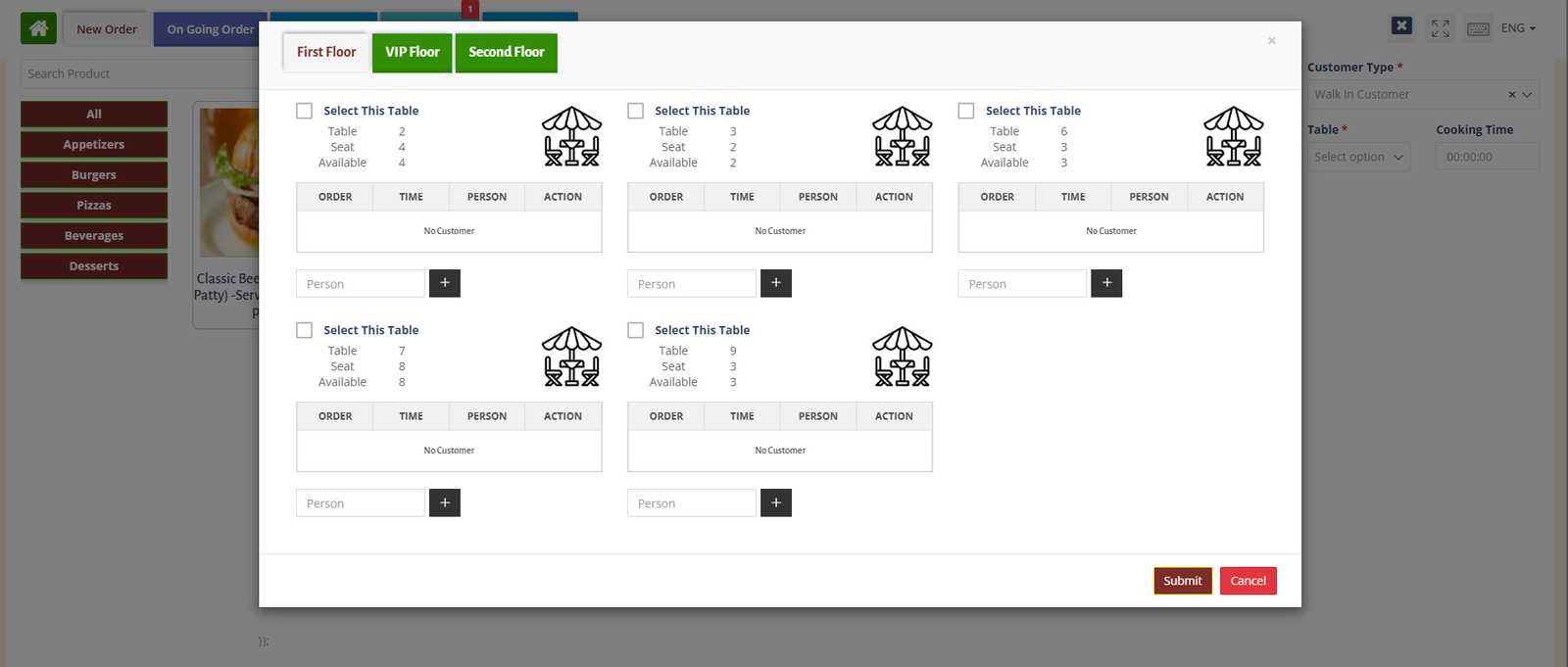The image size is (1568, 667).
Task: Expand the Table select option dropdown
Action: (1358, 157)
